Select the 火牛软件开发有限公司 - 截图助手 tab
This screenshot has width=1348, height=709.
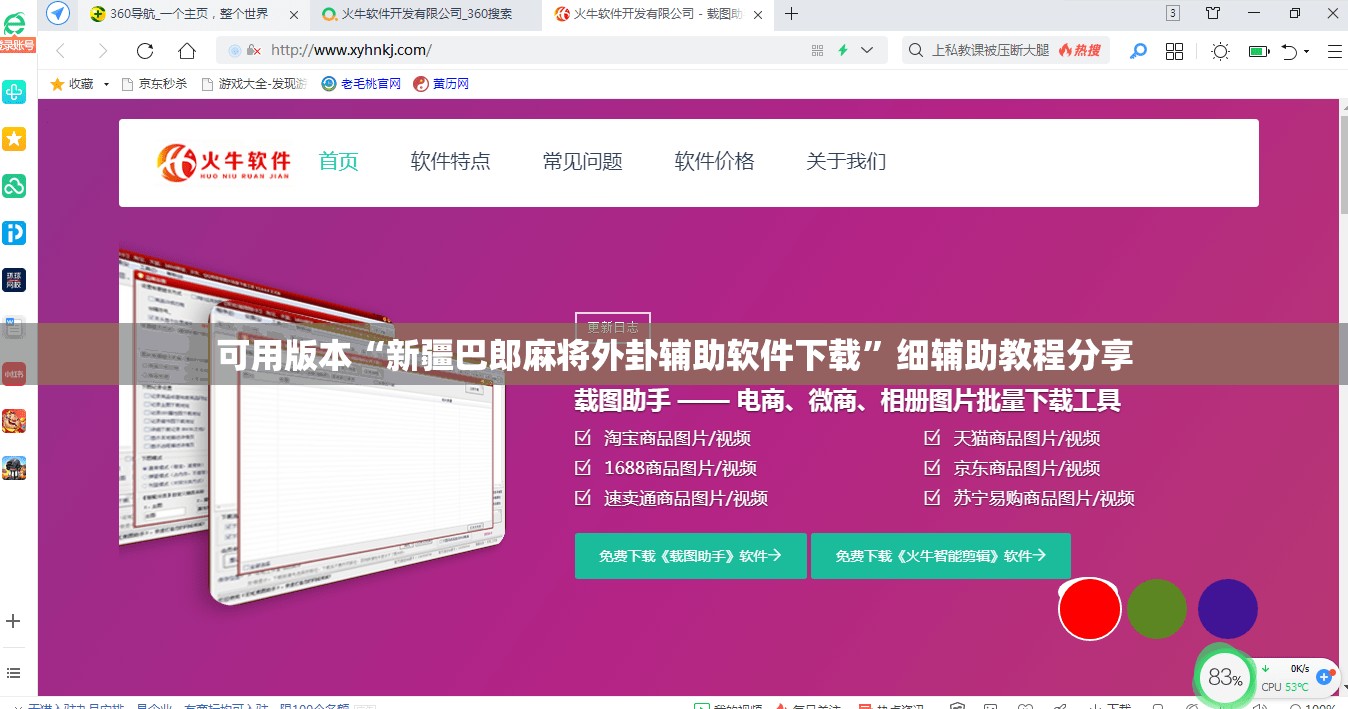click(657, 13)
